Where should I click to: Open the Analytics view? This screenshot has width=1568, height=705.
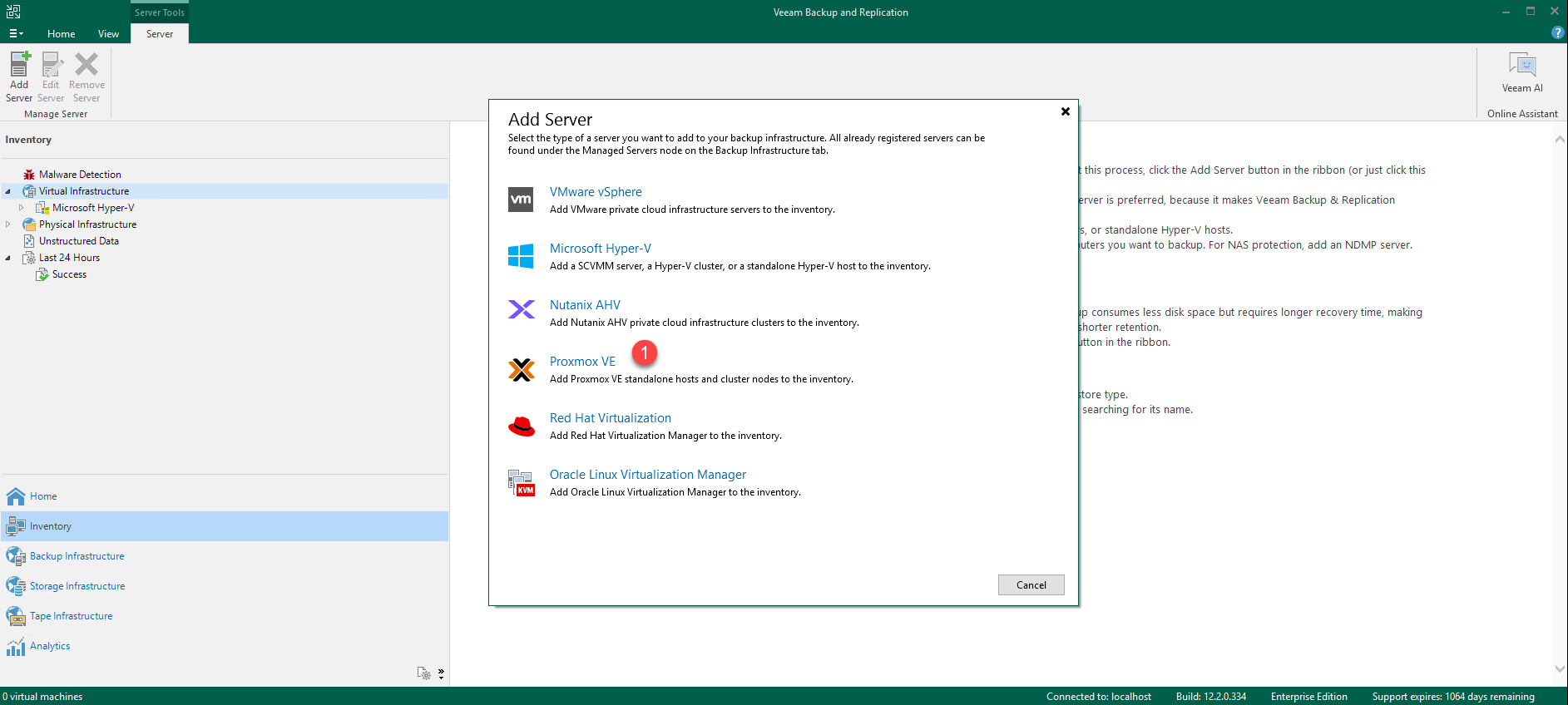[50, 646]
